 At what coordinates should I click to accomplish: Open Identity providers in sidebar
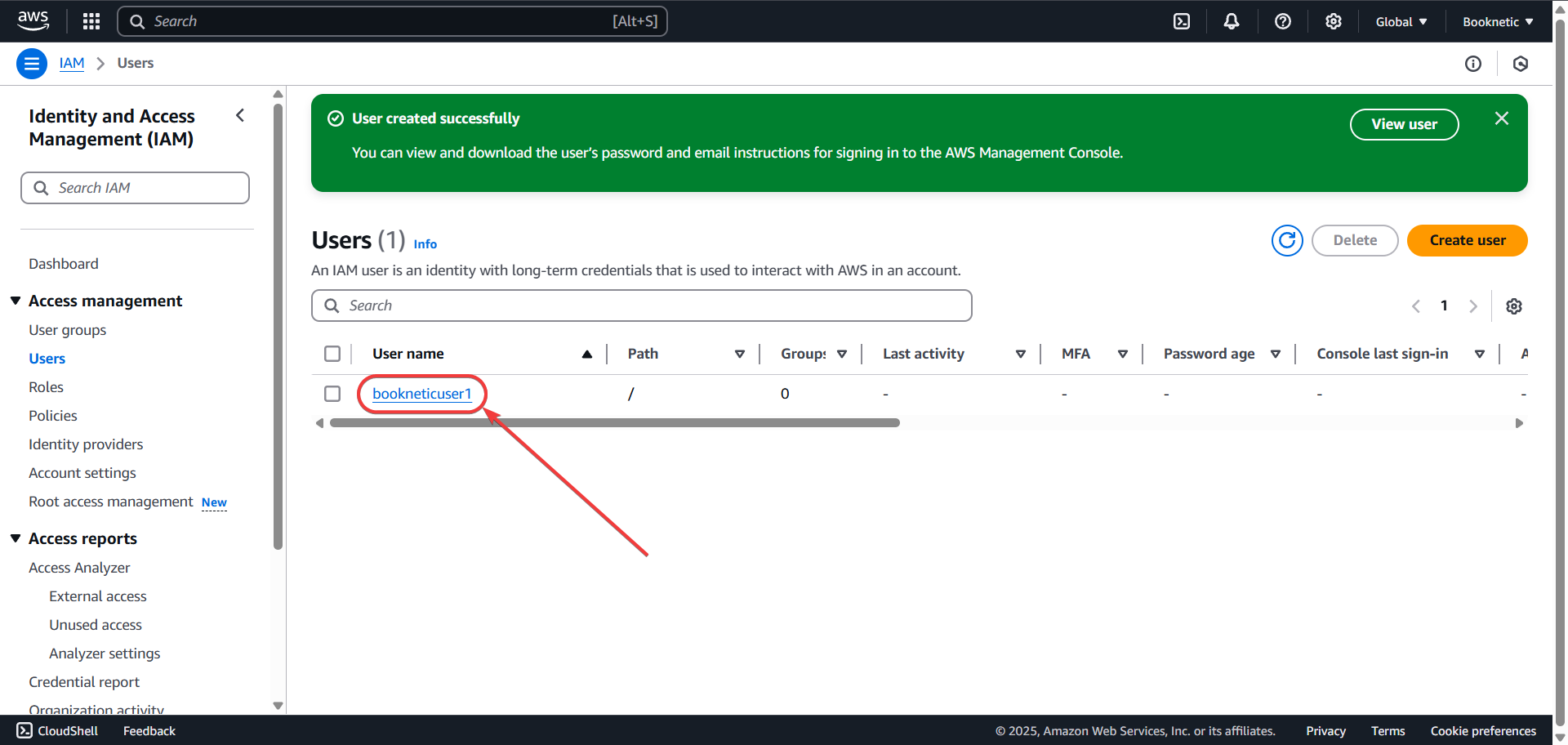(x=86, y=444)
